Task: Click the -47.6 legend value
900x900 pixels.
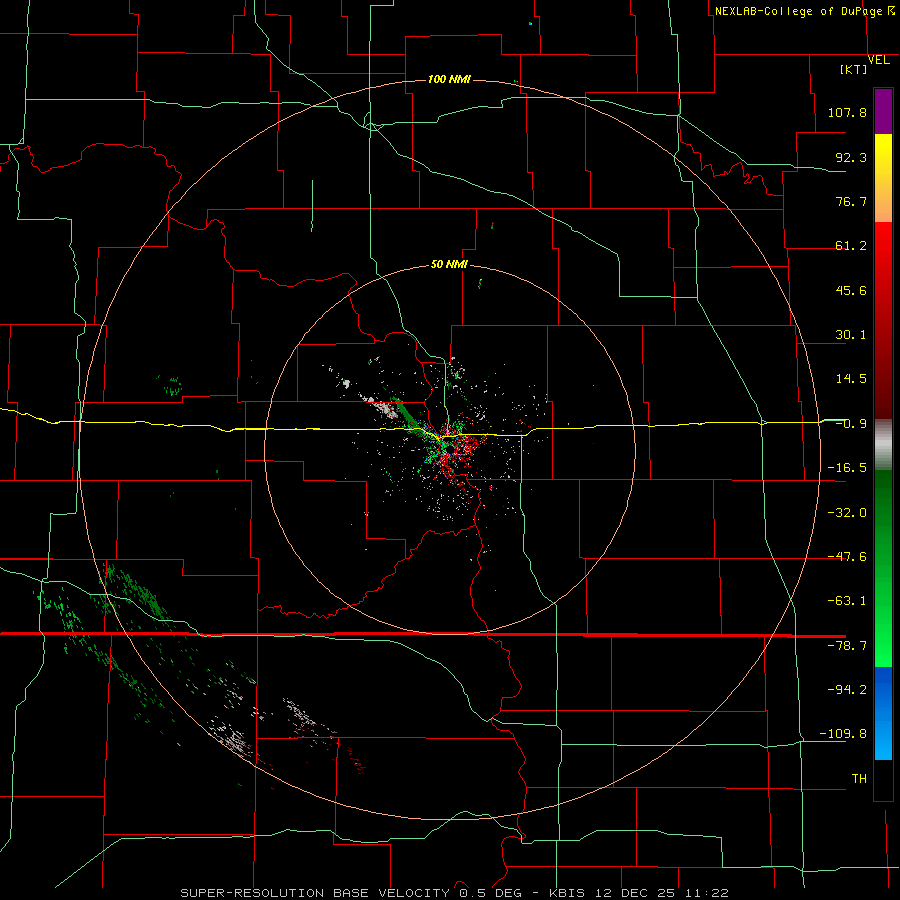Action: pyautogui.click(x=847, y=557)
